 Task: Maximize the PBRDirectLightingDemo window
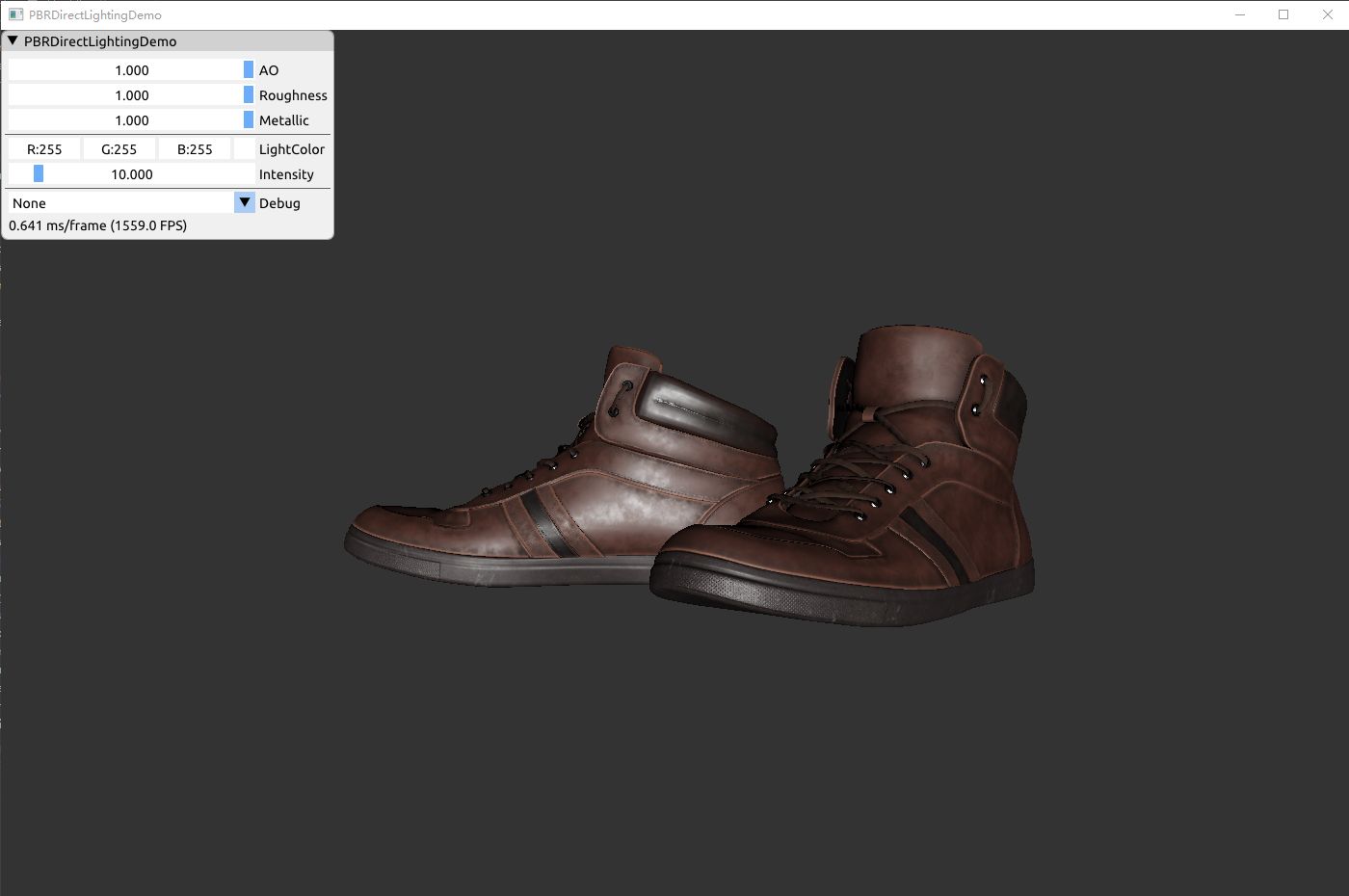1283,14
